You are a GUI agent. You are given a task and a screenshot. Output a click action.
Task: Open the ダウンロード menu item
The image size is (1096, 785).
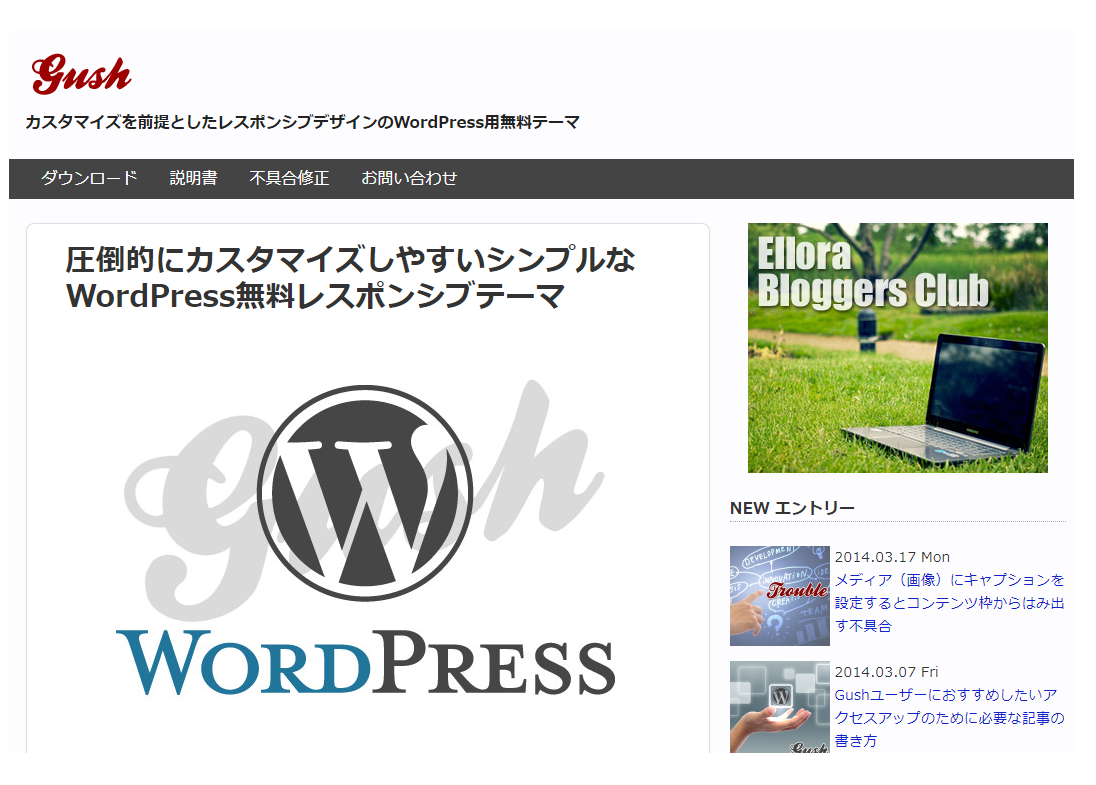[x=89, y=178]
